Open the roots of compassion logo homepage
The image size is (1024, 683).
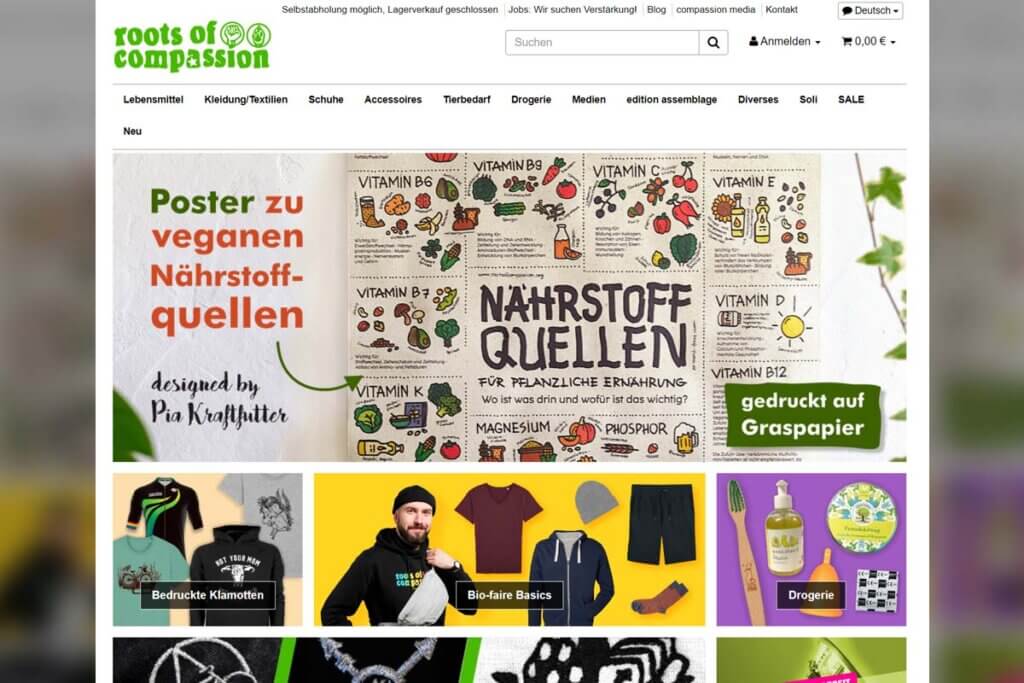[192, 46]
